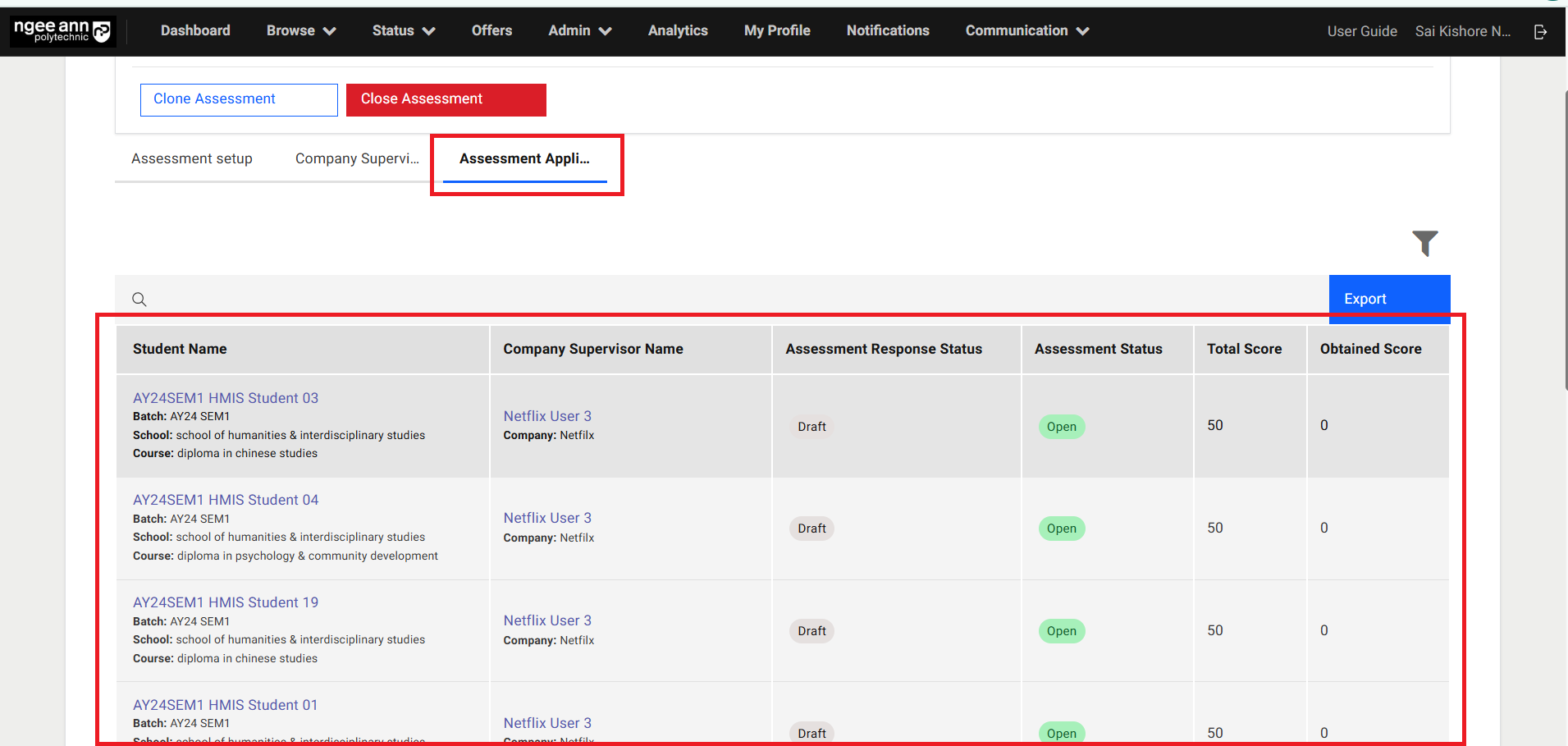1568x746 pixels.
Task: Expand the Browse dropdown menu
Action: [x=300, y=31]
